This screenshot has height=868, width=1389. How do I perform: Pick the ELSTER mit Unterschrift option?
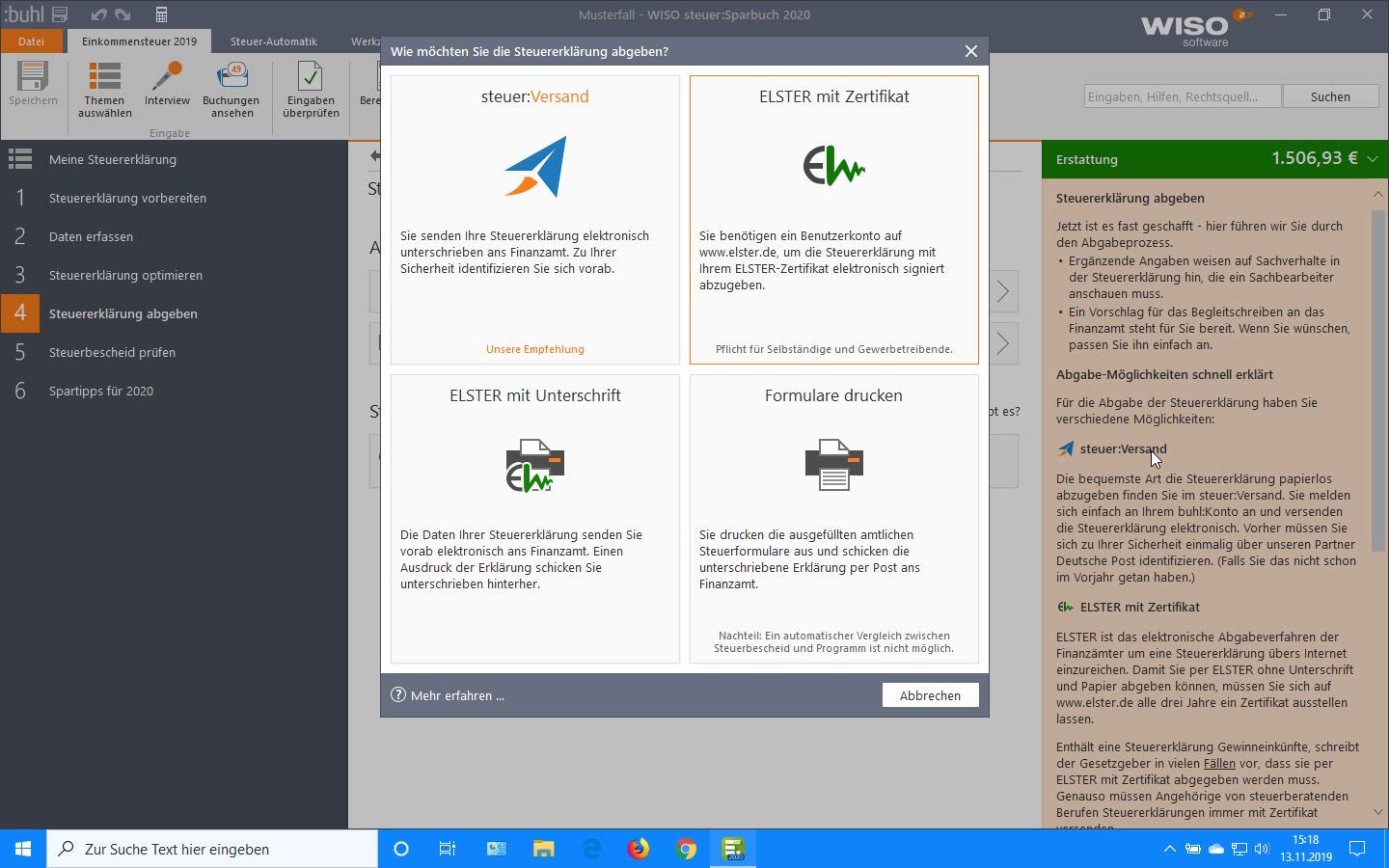click(535, 519)
